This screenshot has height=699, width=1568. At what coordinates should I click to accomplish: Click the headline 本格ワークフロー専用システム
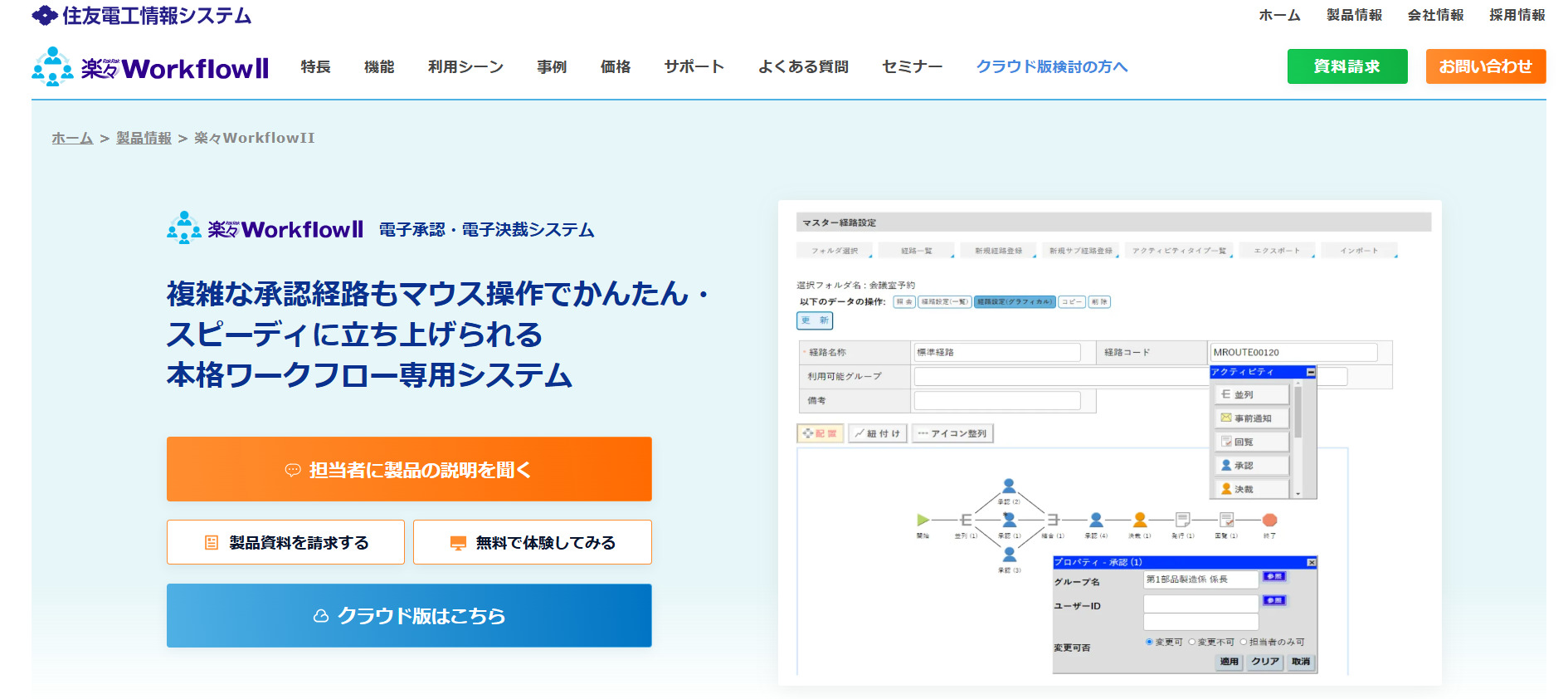click(x=369, y=375)
